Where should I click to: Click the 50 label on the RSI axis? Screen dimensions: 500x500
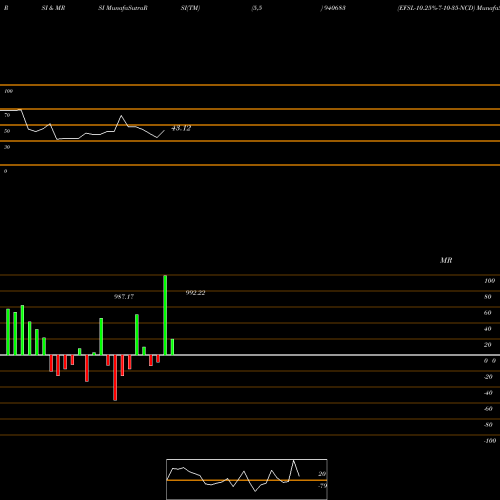(x=7, y=131)
